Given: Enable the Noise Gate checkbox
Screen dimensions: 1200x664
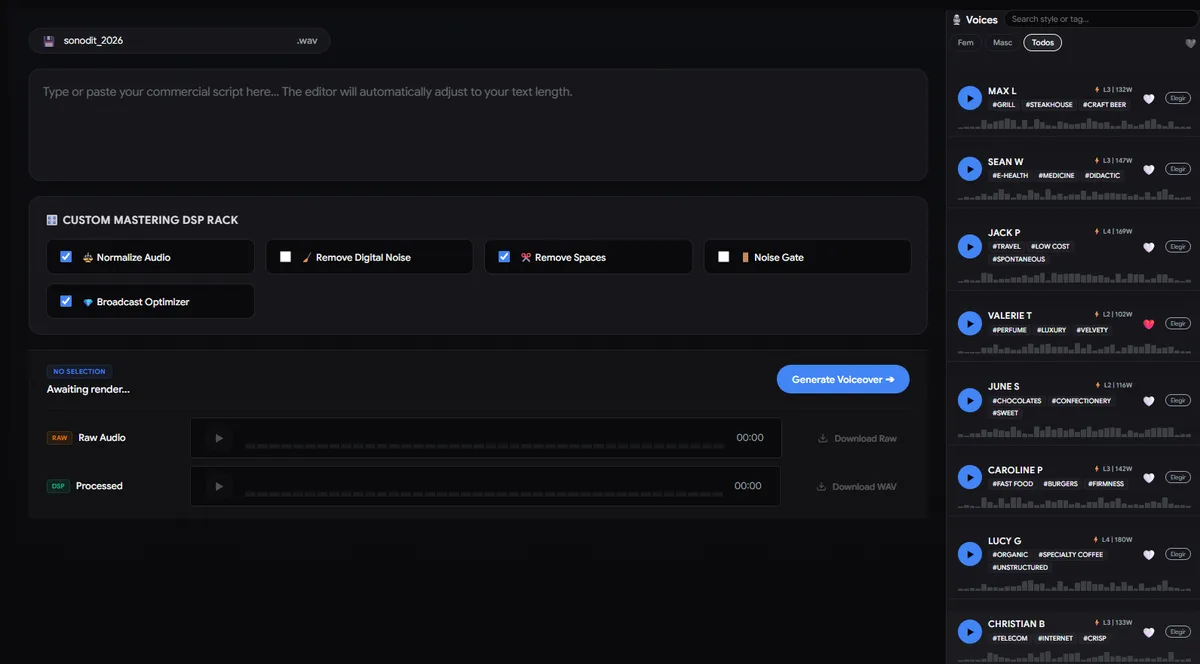Looking at the screenshot, I should tap(723, 257).
